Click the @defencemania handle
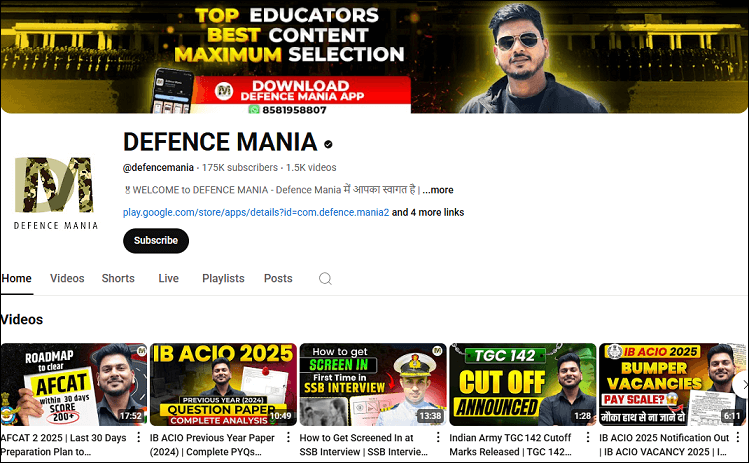Image resolution: width=749 pixels, height=463 pixels. click(x=158, y=168)
